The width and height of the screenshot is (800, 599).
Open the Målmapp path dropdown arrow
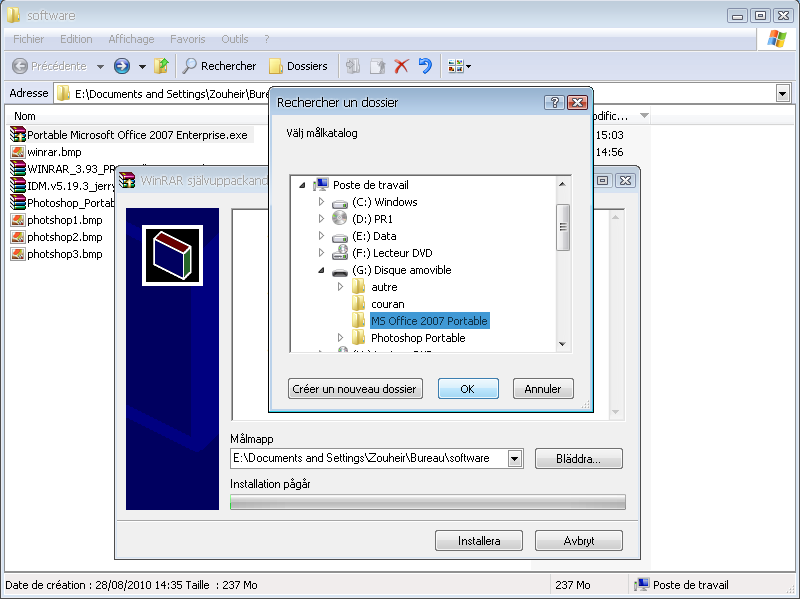515,459
